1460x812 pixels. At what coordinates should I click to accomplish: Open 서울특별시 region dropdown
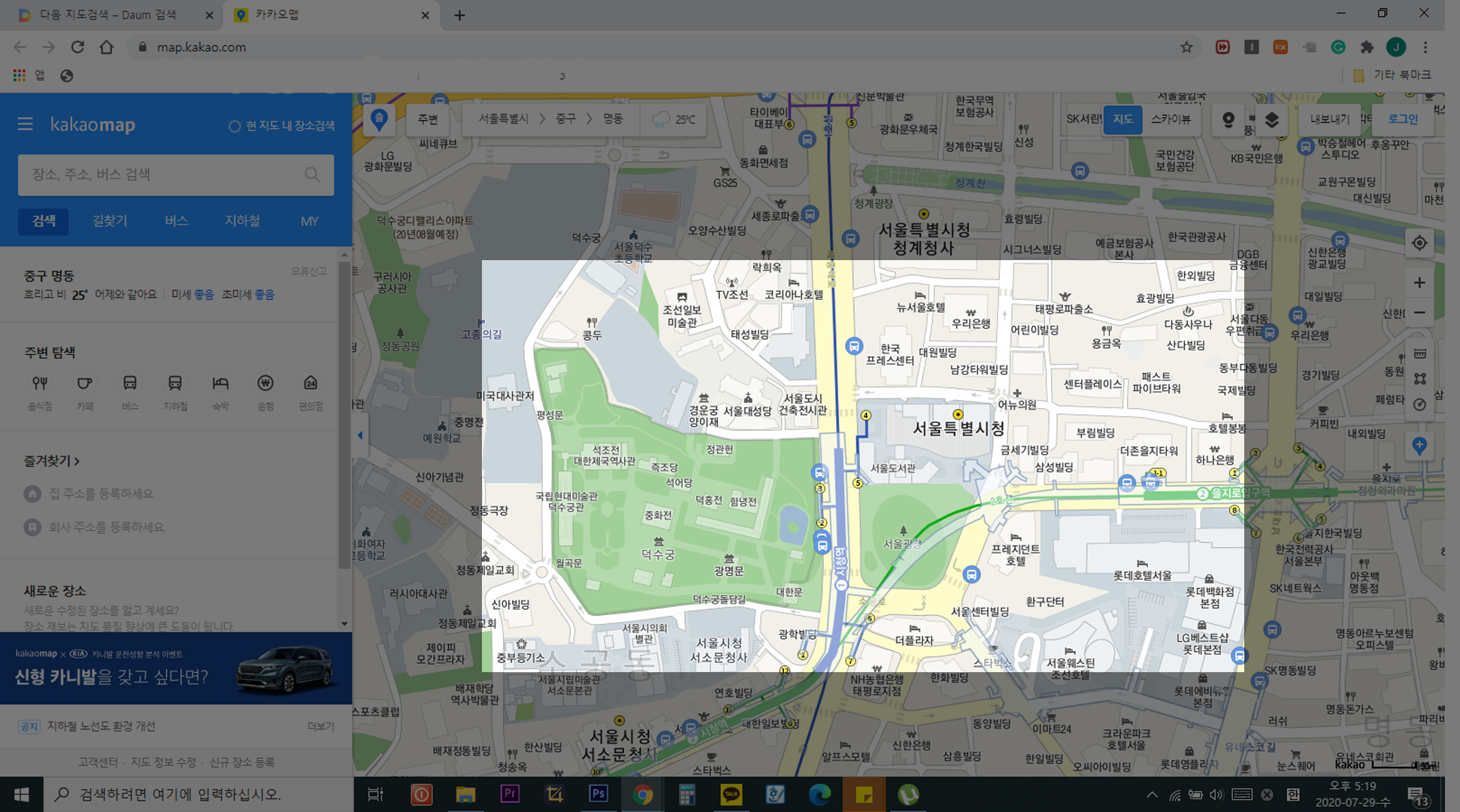coord(504,120)
